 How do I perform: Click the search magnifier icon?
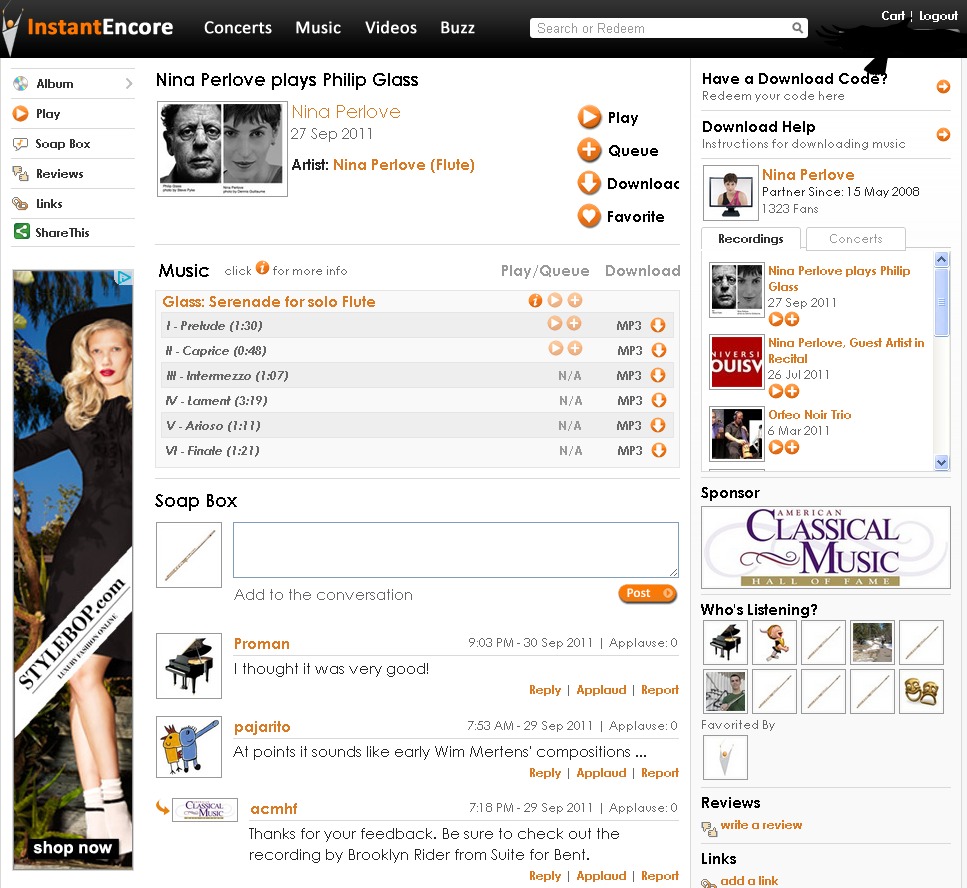[x=797, y=28]
